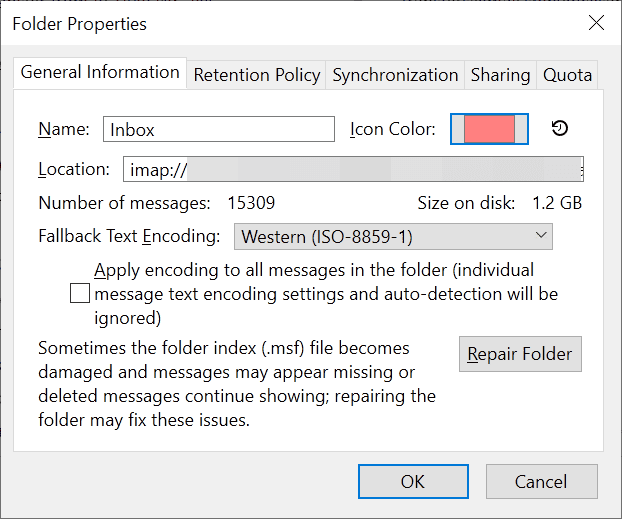The width and height of the screenshot is (622, 519).
Task: Click inside the imap:// Location field
Action: [353, 169]
